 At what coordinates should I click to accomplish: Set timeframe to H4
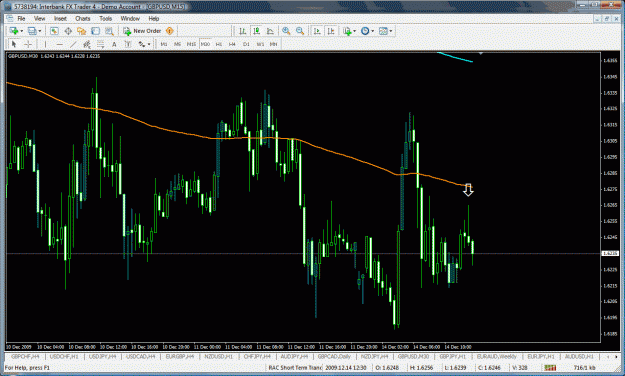click(x=232, y=44)
